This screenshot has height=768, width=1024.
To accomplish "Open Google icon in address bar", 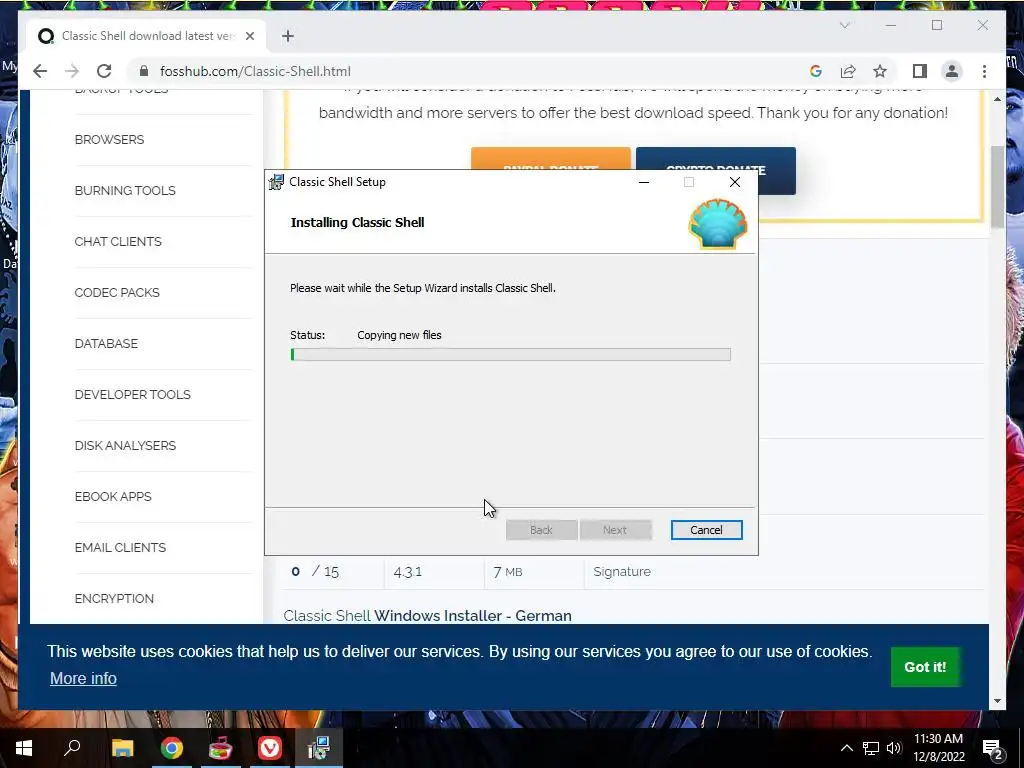I will click(x=816, y=71).
